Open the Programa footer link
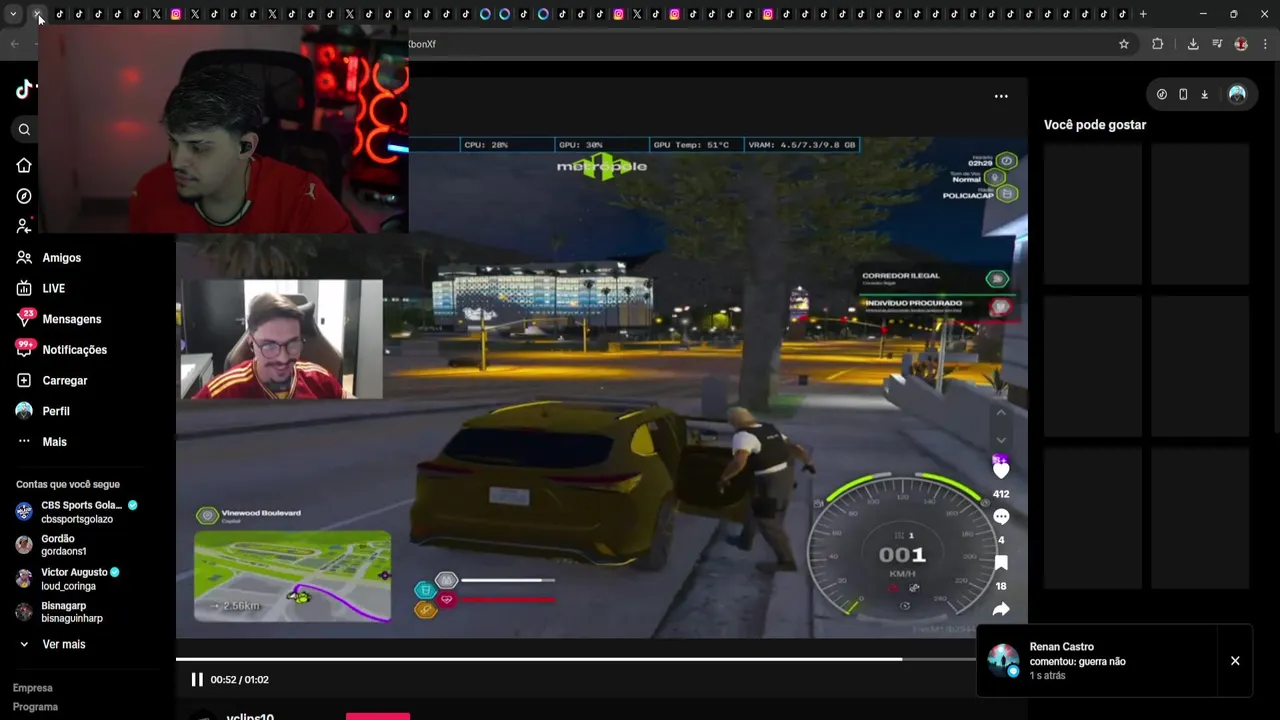1280x720 pixels. [x=35, y=707]
